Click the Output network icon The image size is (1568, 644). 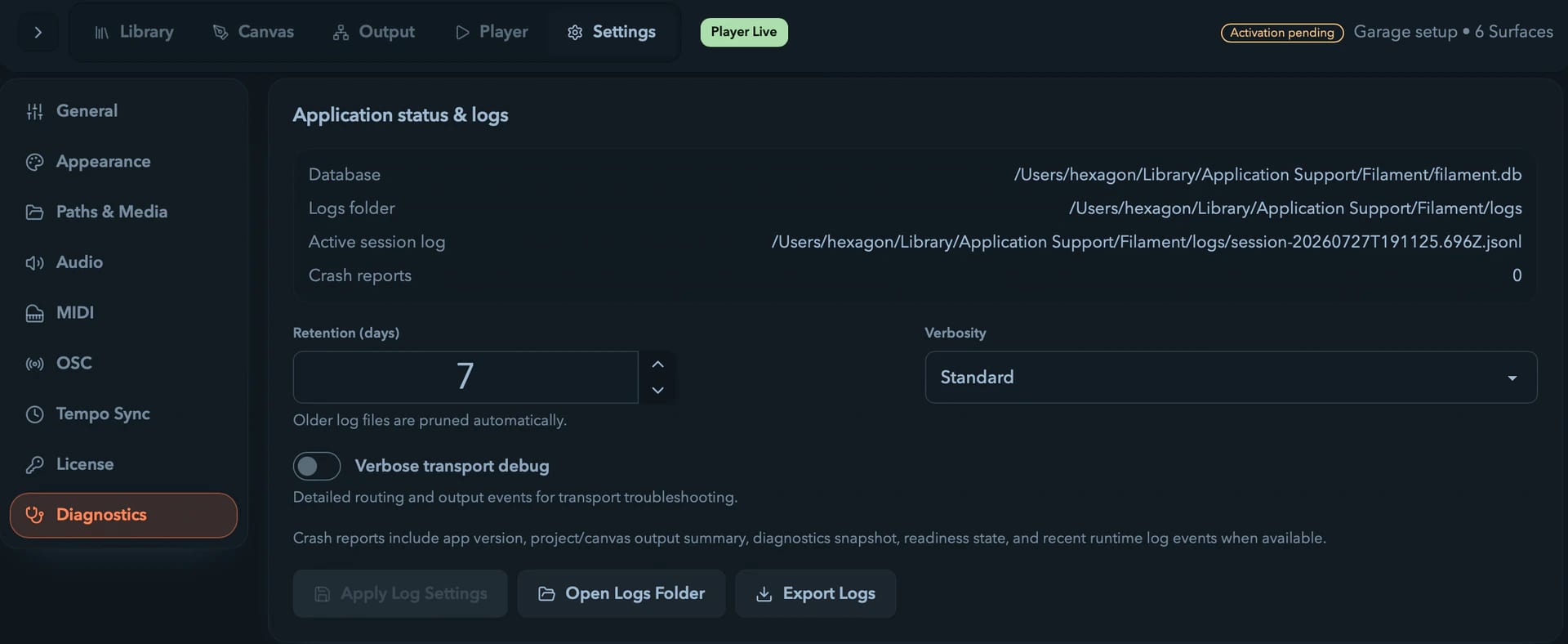(x=341, y=33)
